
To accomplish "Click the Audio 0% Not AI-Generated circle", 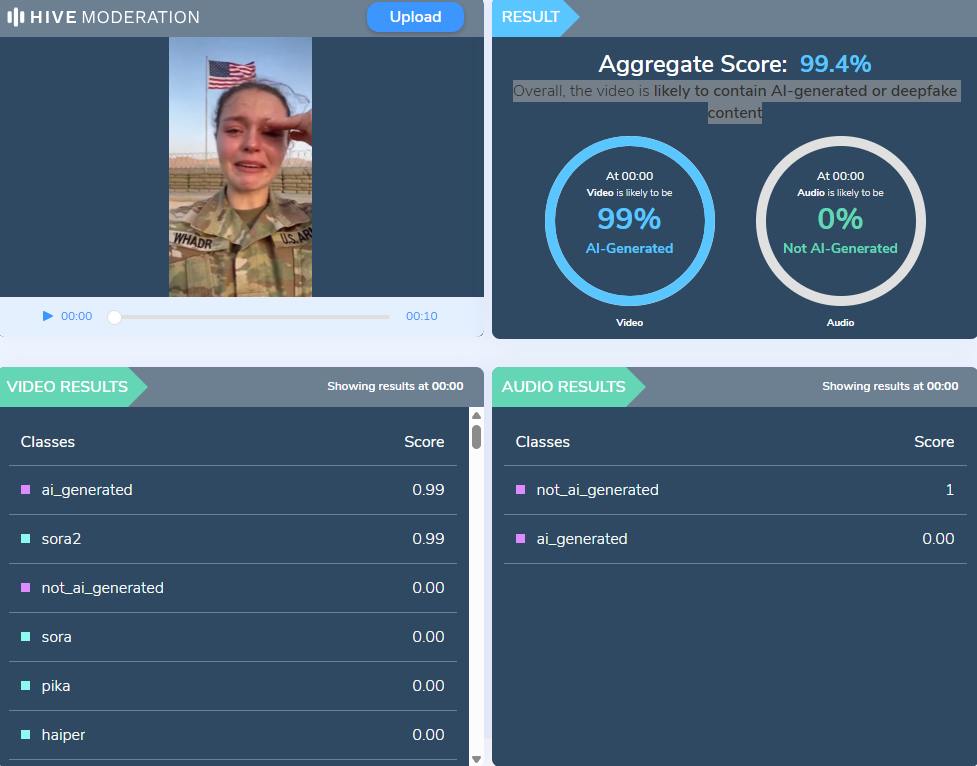I will 840,218.
